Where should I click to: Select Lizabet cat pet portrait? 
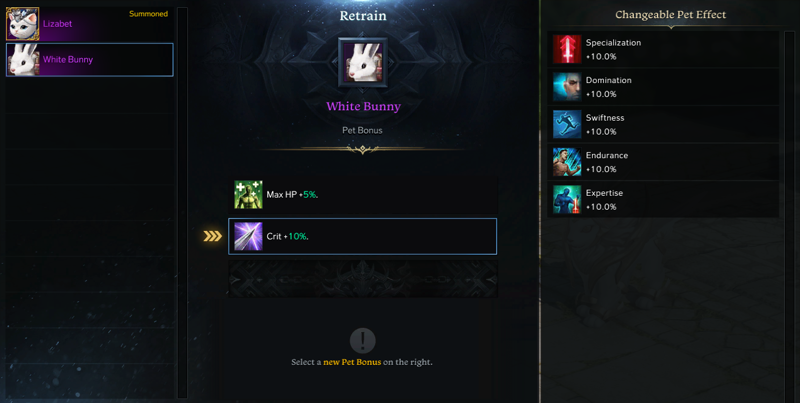pos(22,23)
